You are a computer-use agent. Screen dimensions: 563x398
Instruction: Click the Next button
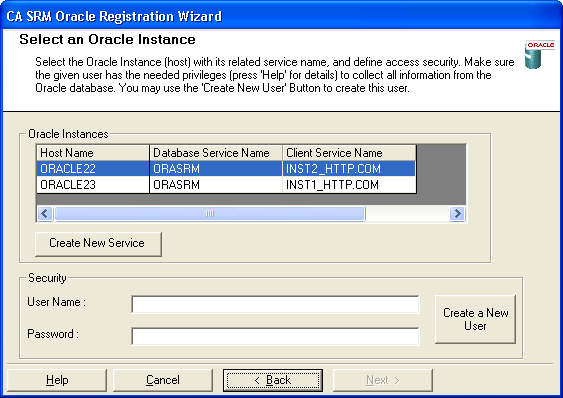click(x=383, y=380)
